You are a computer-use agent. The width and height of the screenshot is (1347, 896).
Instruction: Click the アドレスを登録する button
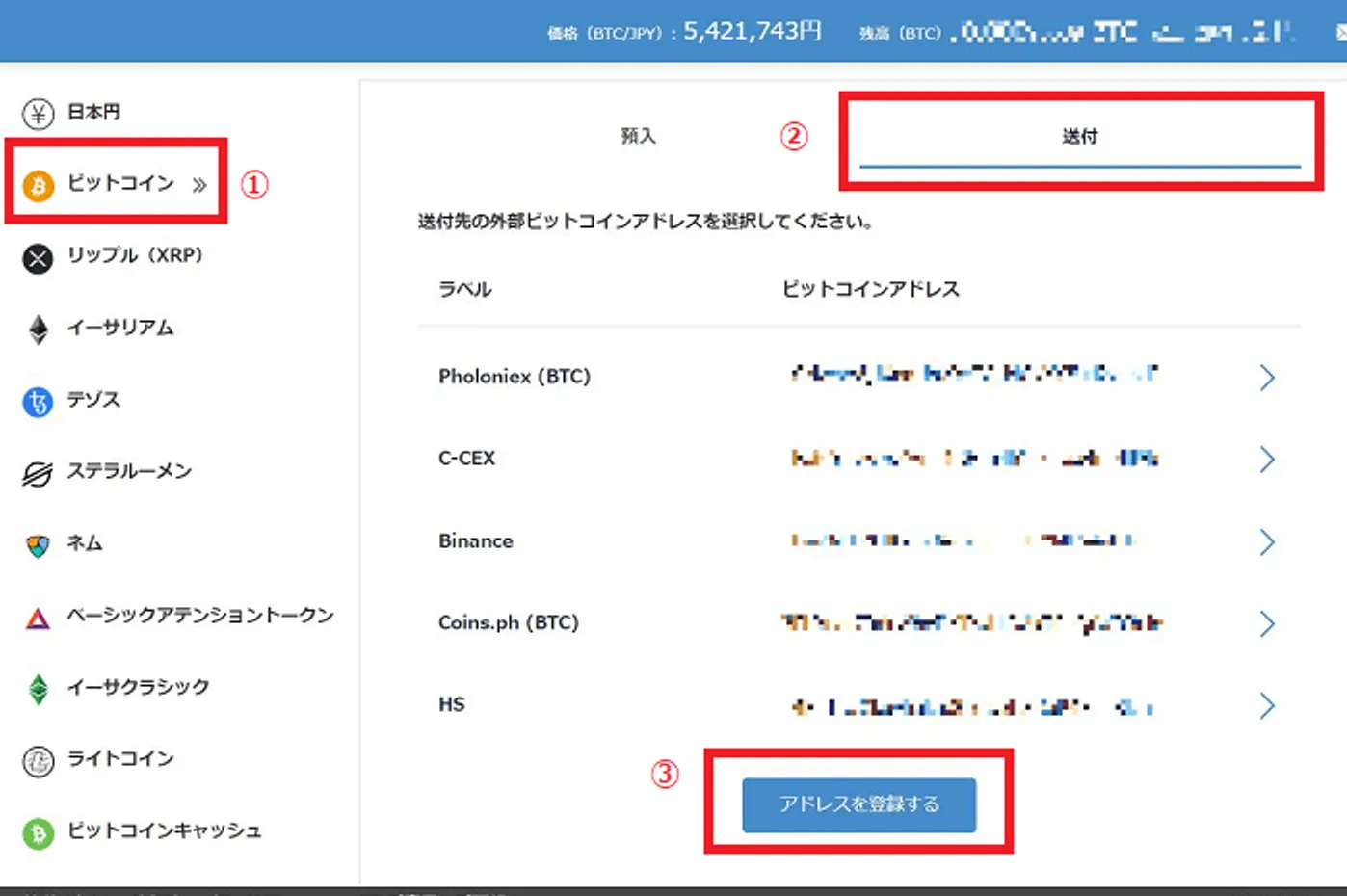click(858, 804)
